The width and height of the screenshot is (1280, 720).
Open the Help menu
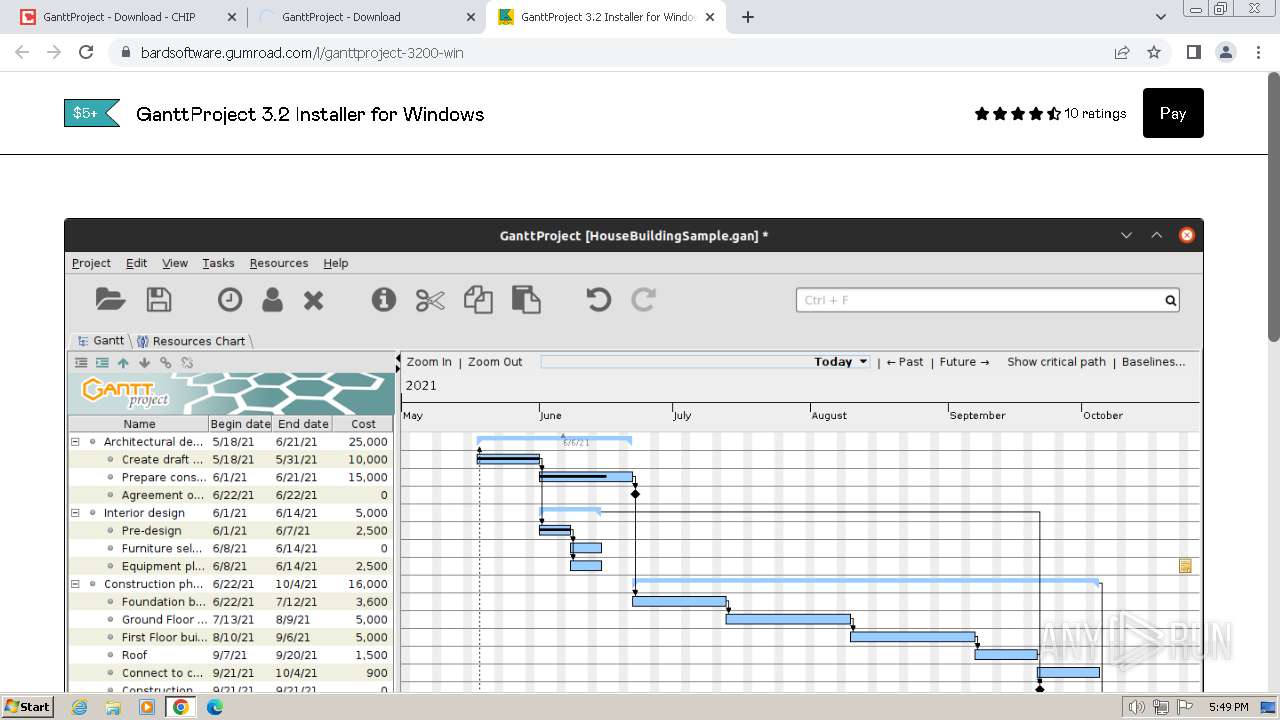(x=336, y=263)
